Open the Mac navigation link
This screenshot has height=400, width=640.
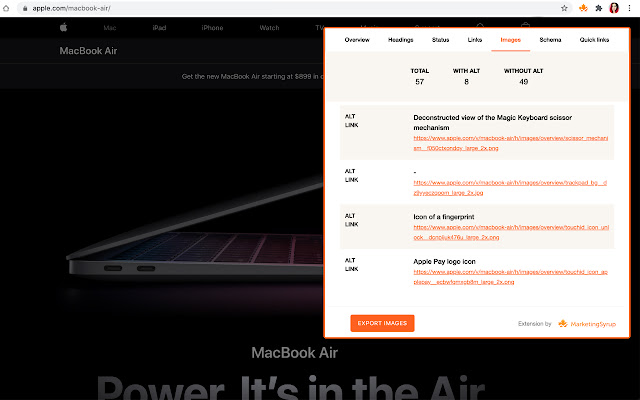pyautogui.click(x=110, y=28)
